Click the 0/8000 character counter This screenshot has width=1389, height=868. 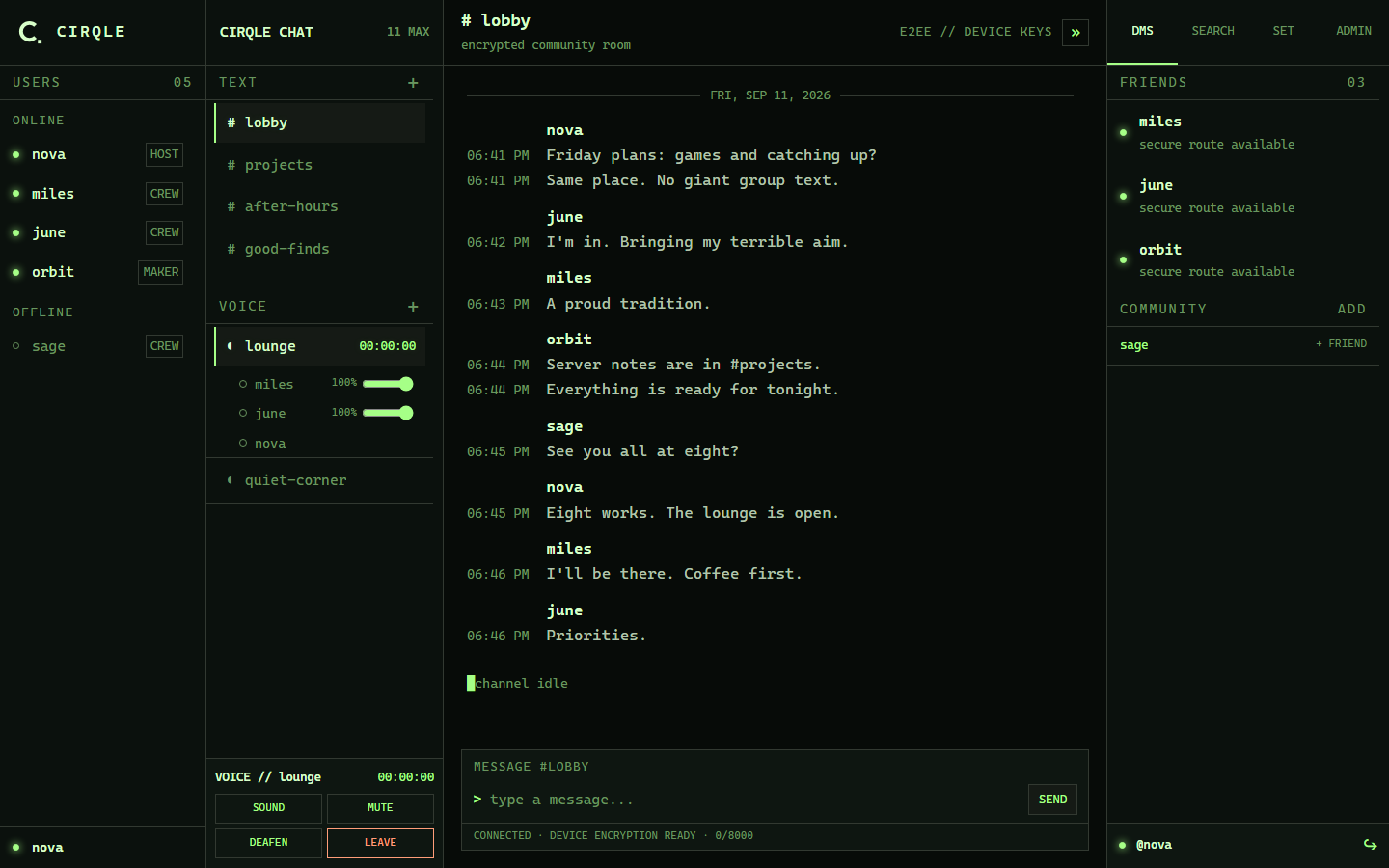coord(734,836)
